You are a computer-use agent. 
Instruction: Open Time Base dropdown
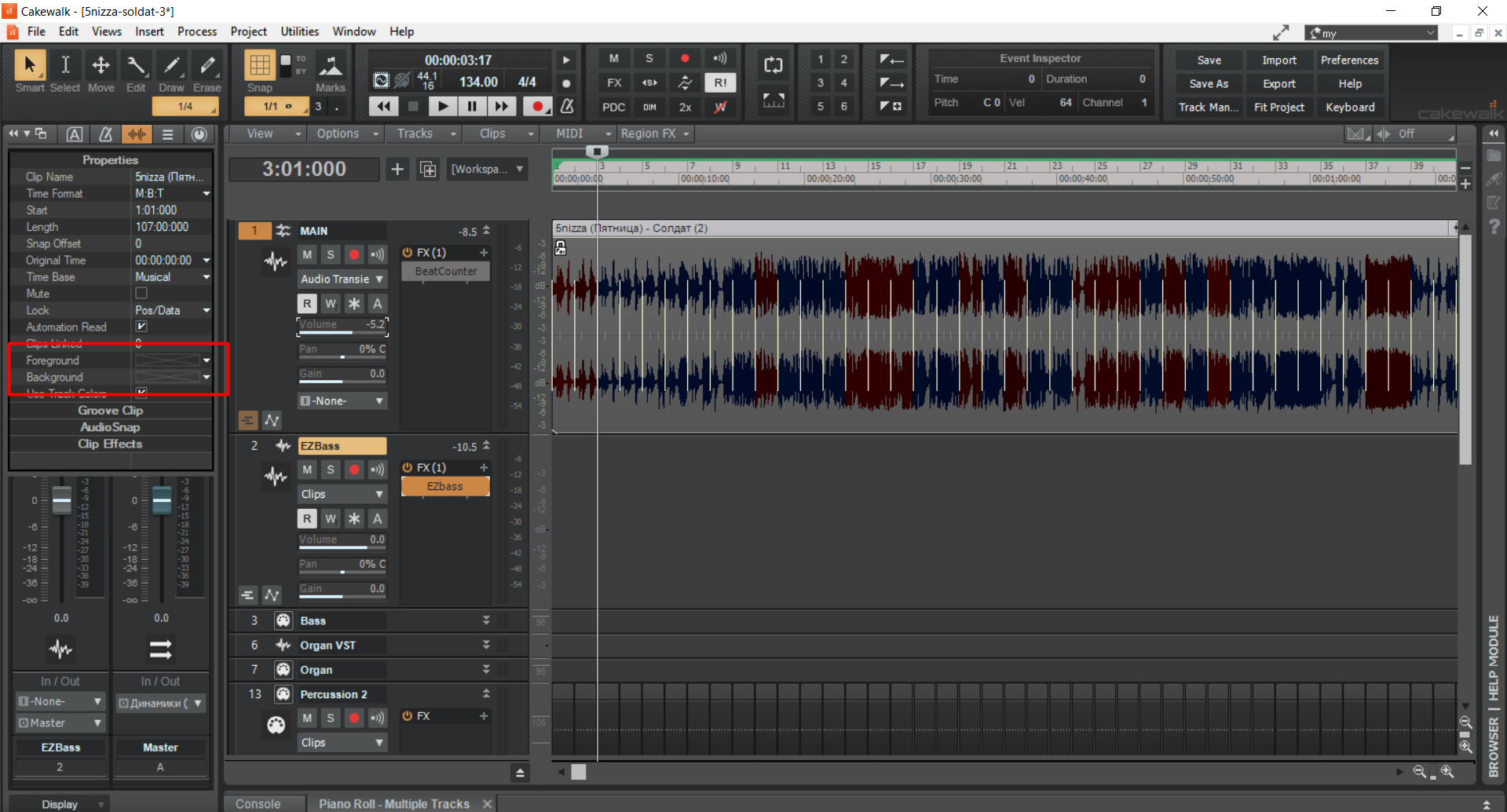[207, 276]
